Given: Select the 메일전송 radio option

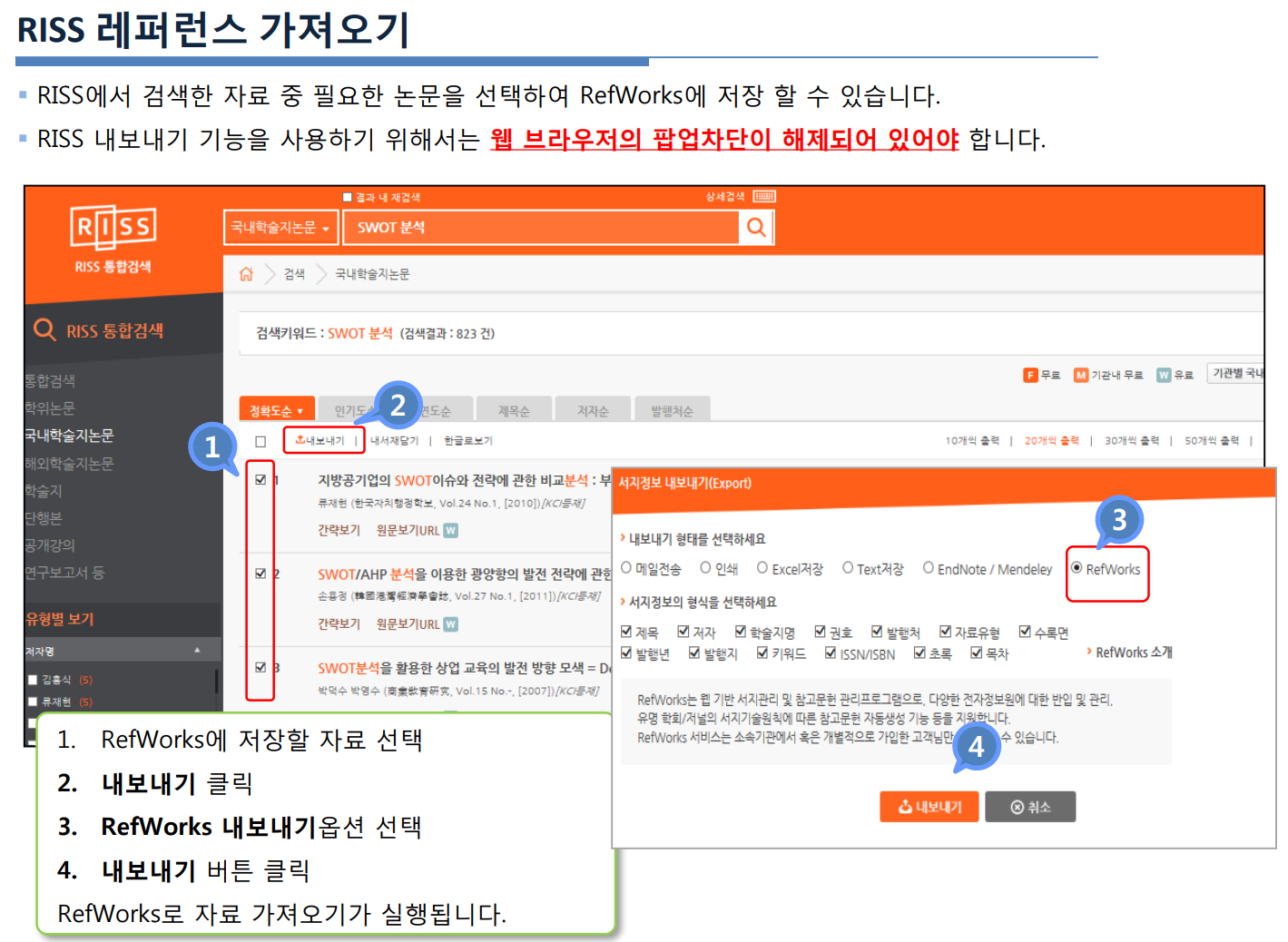Looking at the screenshot, I should pyautogui.click(x=626, y=568).
